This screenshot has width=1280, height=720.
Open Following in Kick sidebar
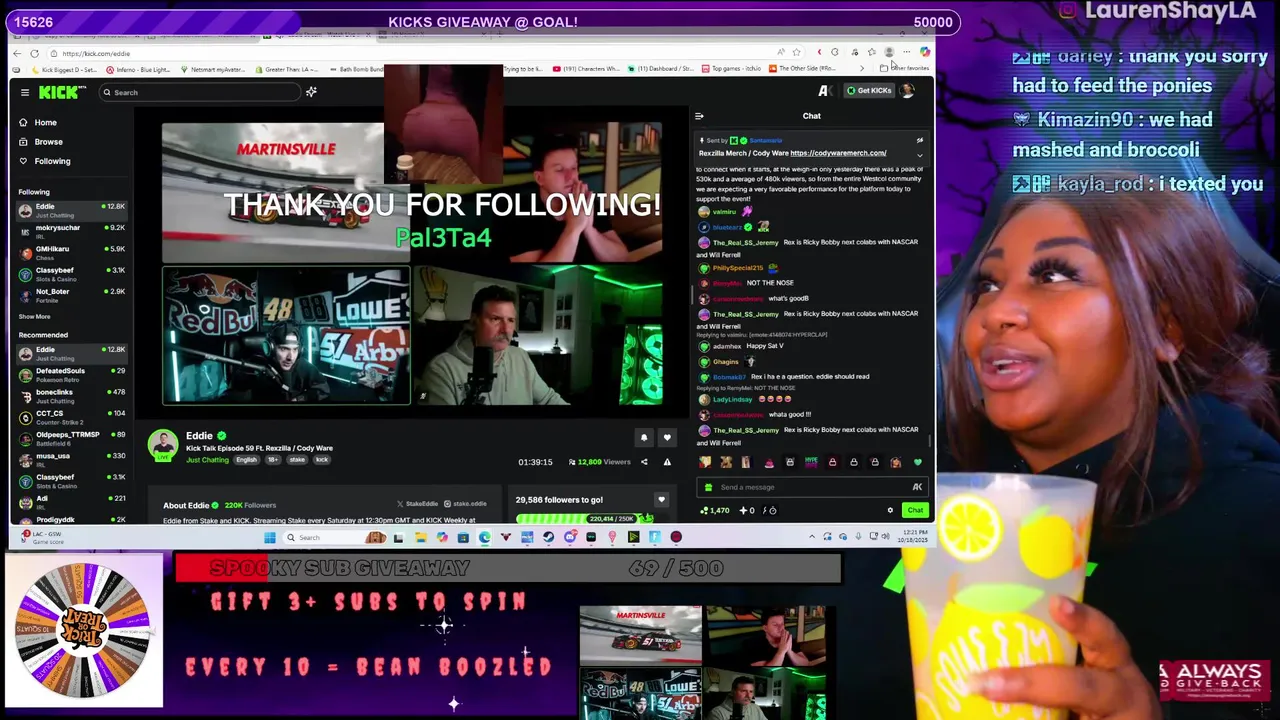click(x=44, y=161)
